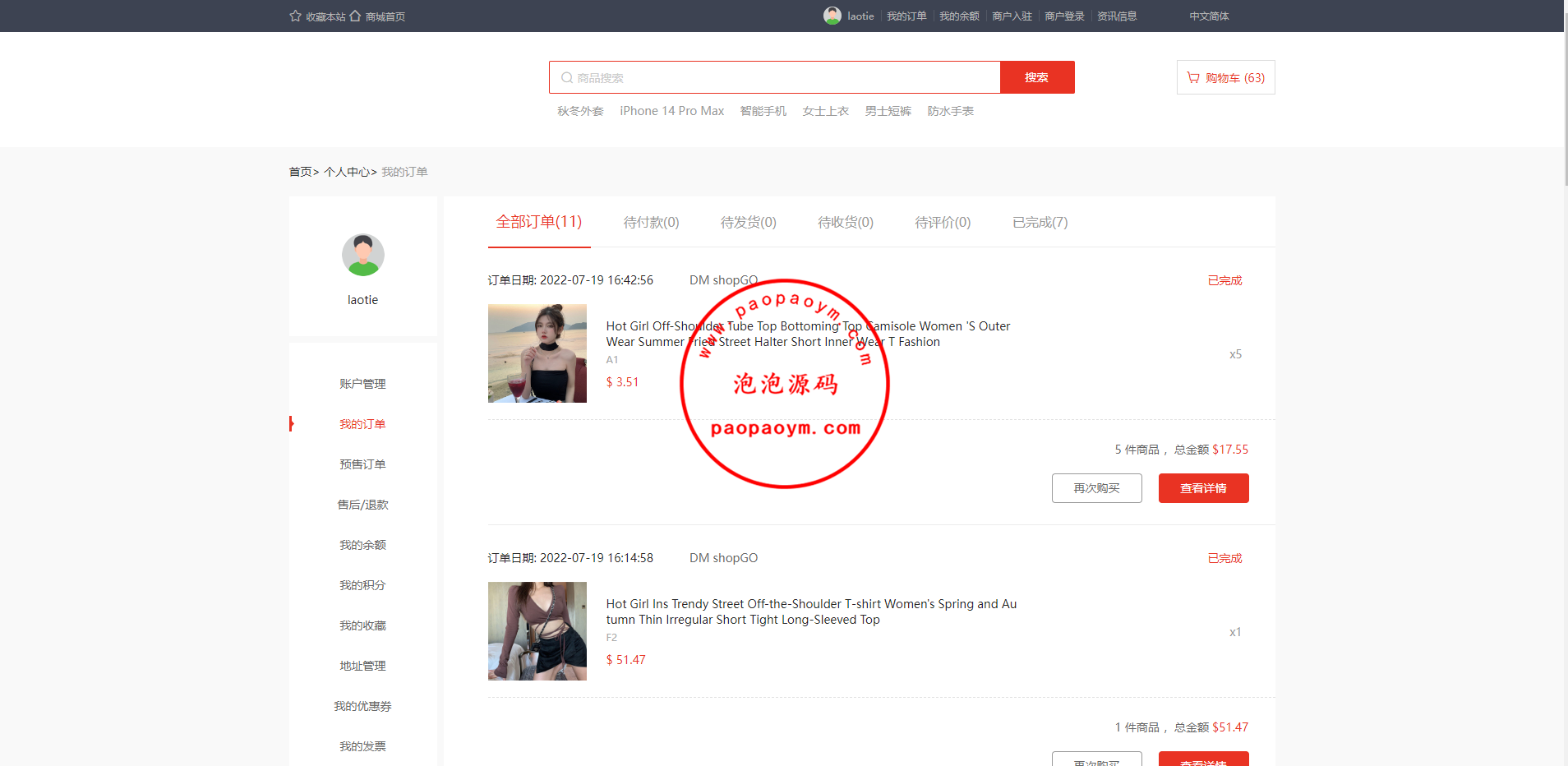
Task: Click 查看详情 for the $17.55 order
Action: pyautogui.click(x=1203, y=488)
